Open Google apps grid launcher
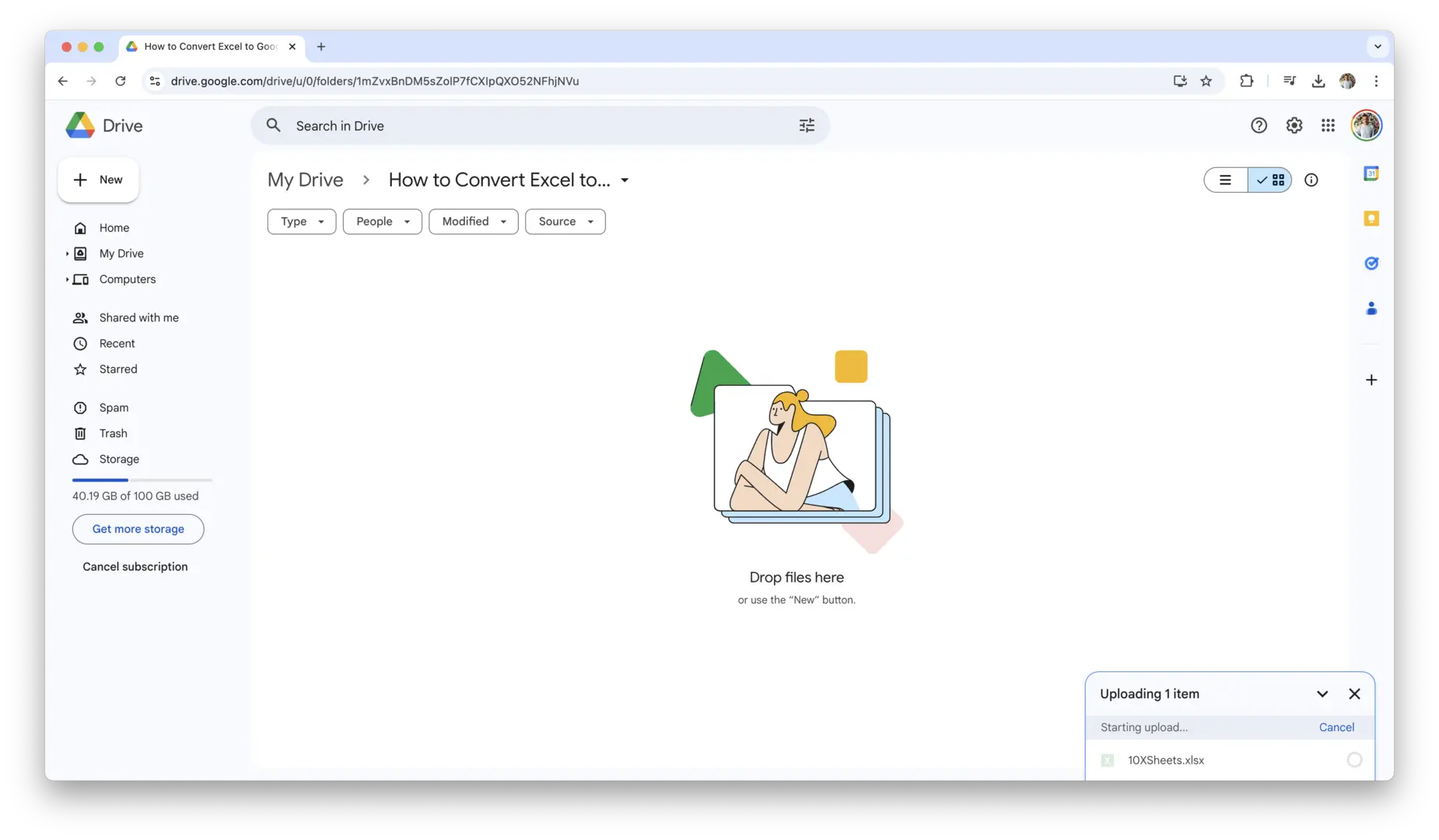Screen dimensions: 1439x840 click(1328, 125)
